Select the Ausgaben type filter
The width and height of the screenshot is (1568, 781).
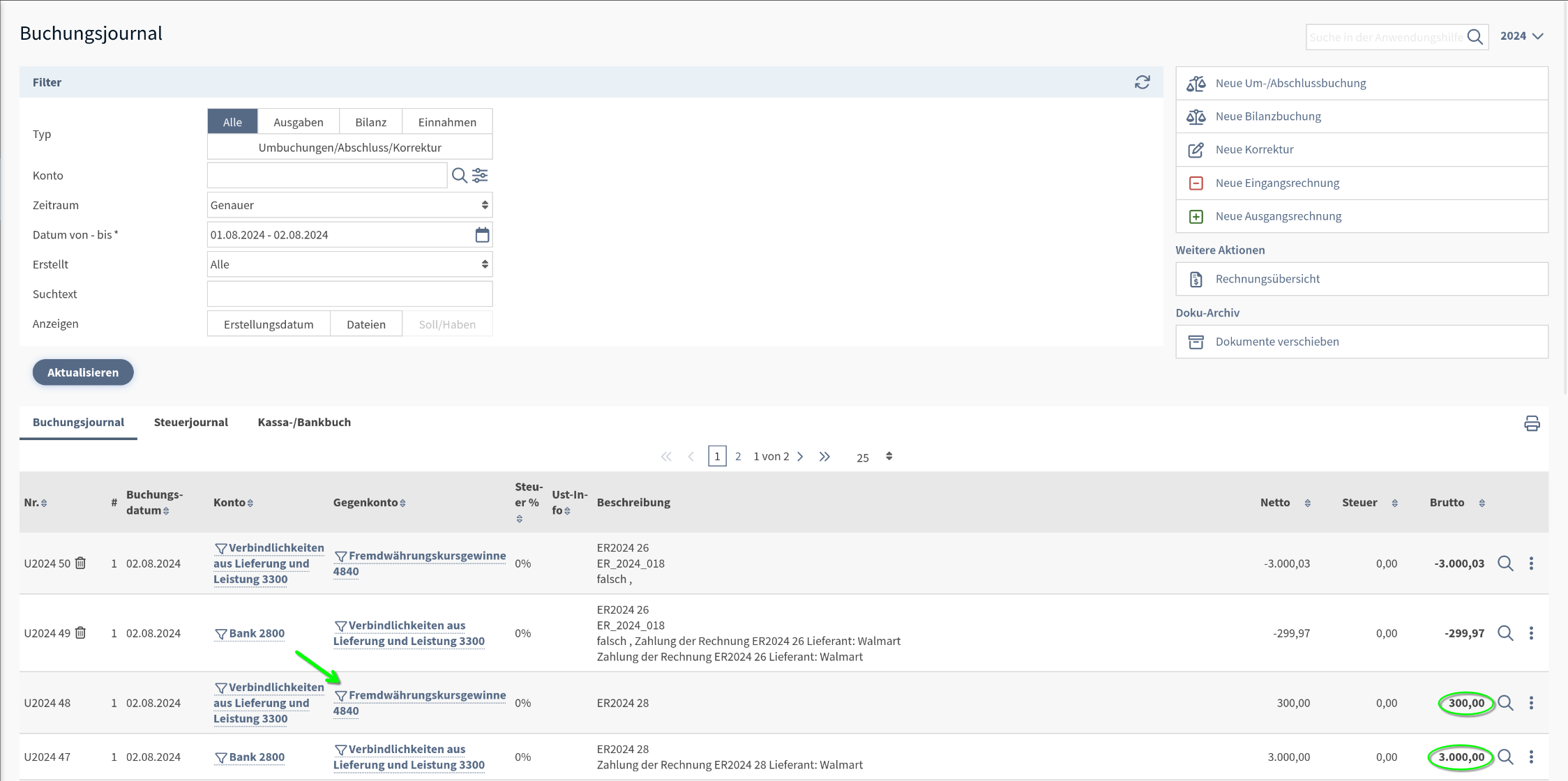click(x=298, y=122)
